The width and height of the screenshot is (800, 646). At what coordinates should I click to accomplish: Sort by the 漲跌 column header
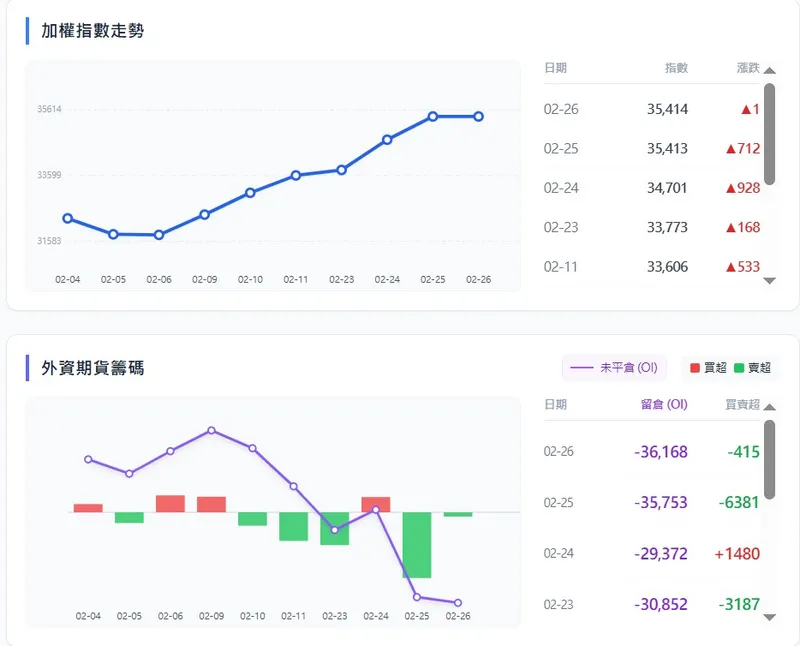click(747, 68)
